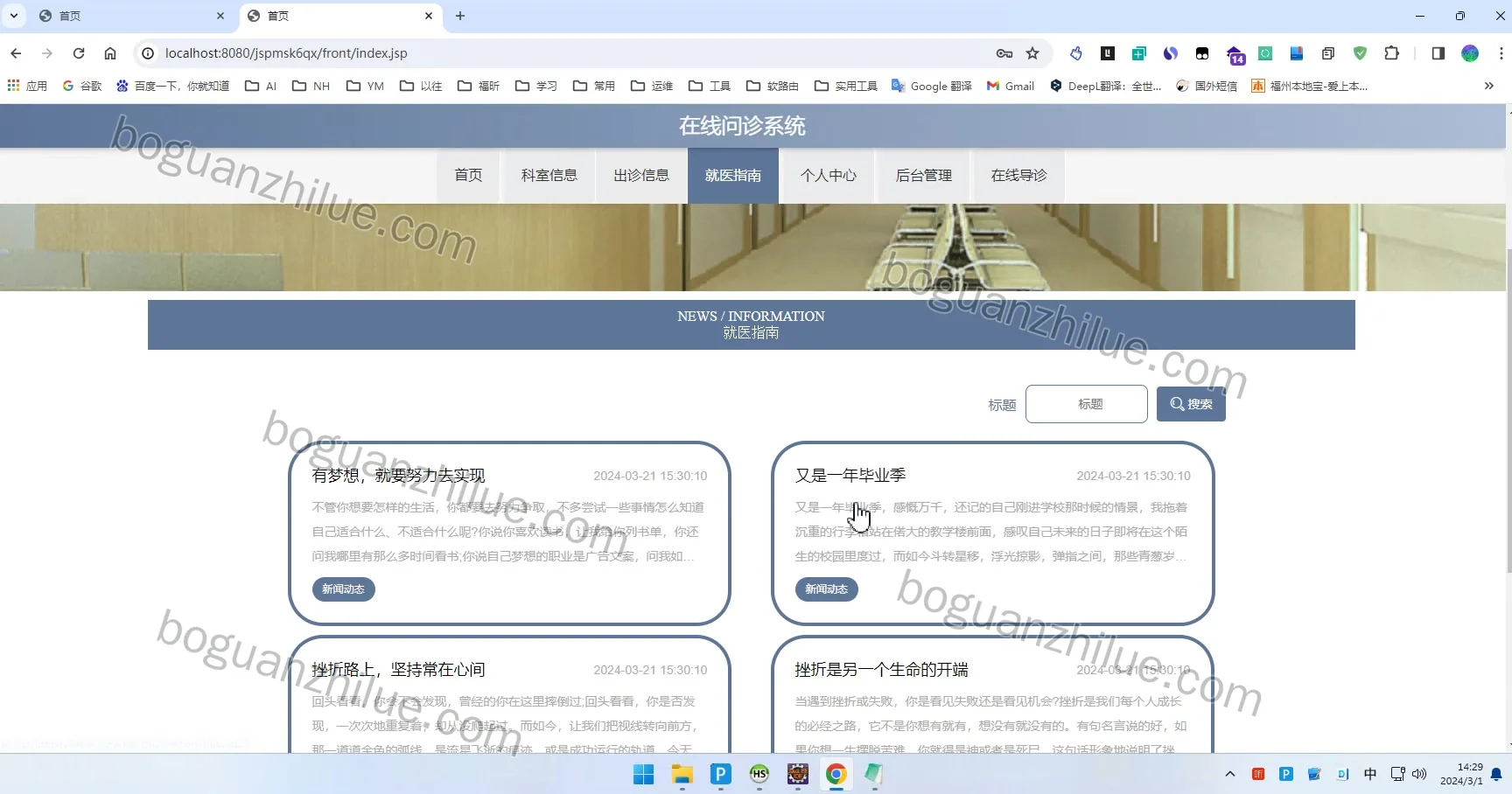Image resolution: width=1512 pixels, height=794 pixels.
Task: Open the Gmail bookmark
Action: pyautogui.click(x=1010, y=86)
